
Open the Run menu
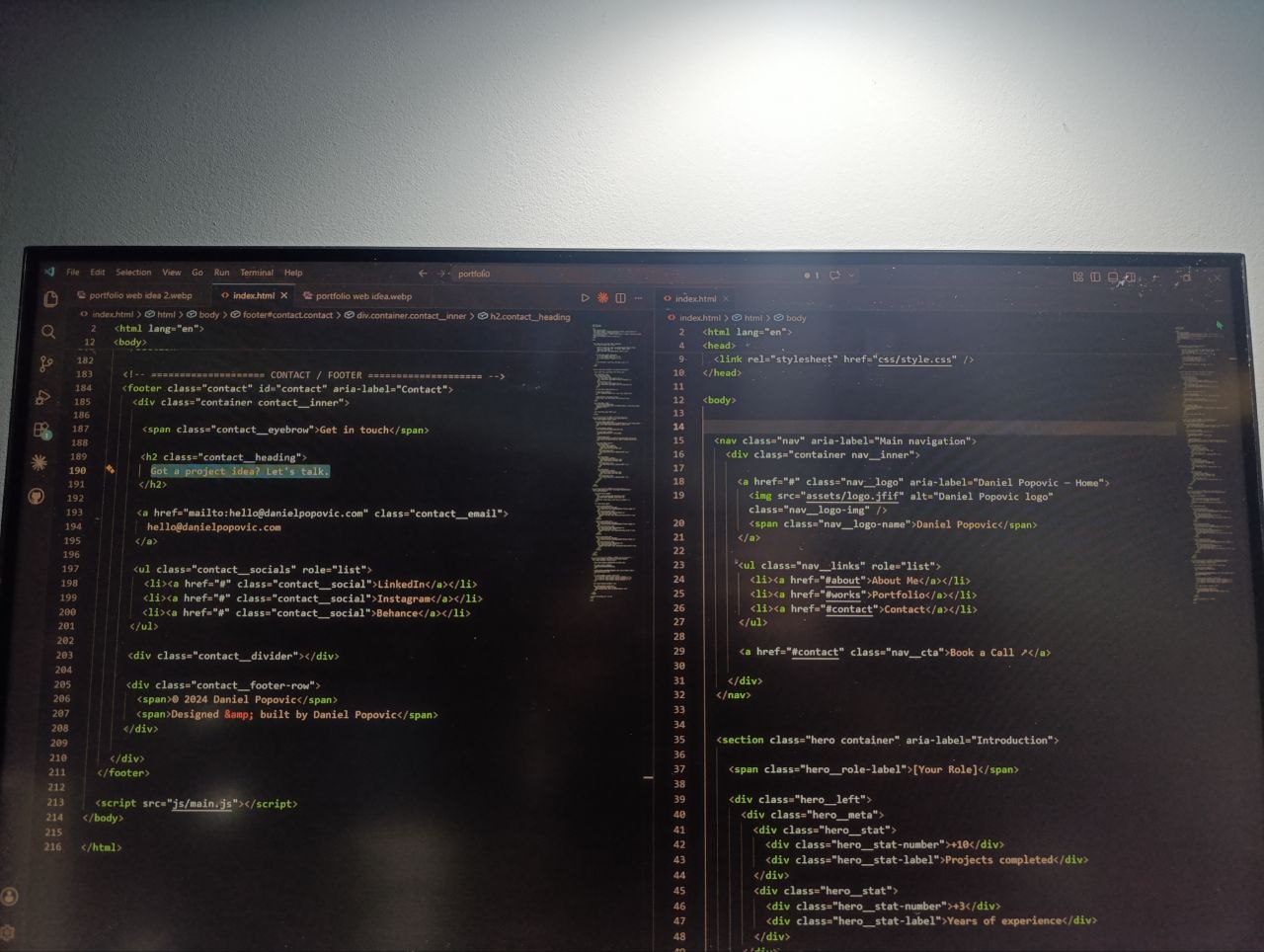[221, 273]
